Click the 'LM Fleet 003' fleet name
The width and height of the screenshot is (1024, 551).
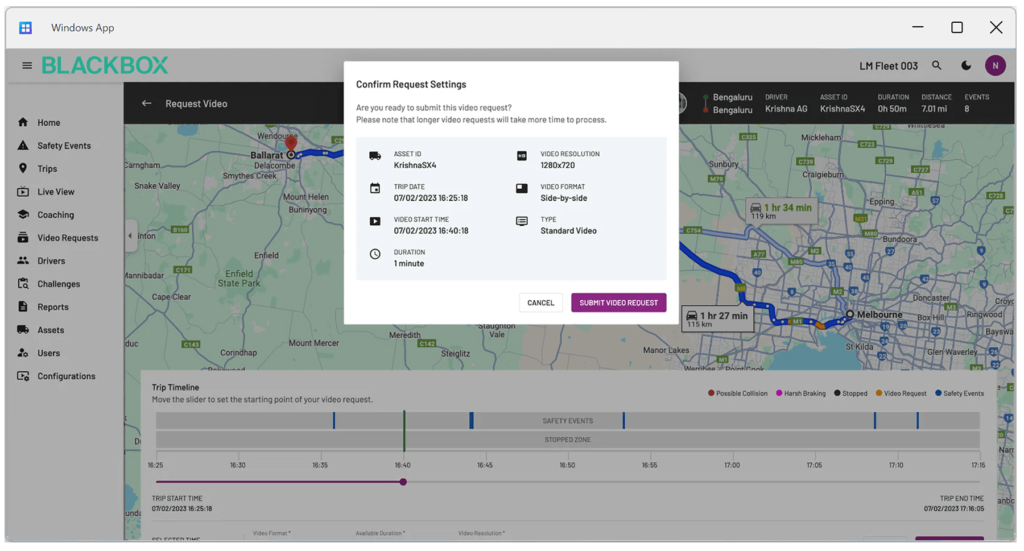[x=888, y=66]
